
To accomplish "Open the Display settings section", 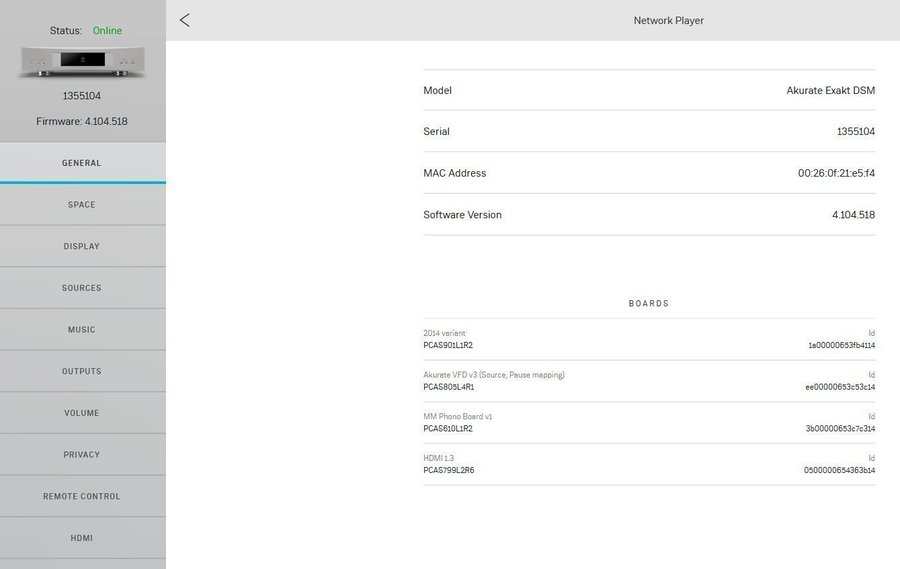I will [x=82, y=247].
